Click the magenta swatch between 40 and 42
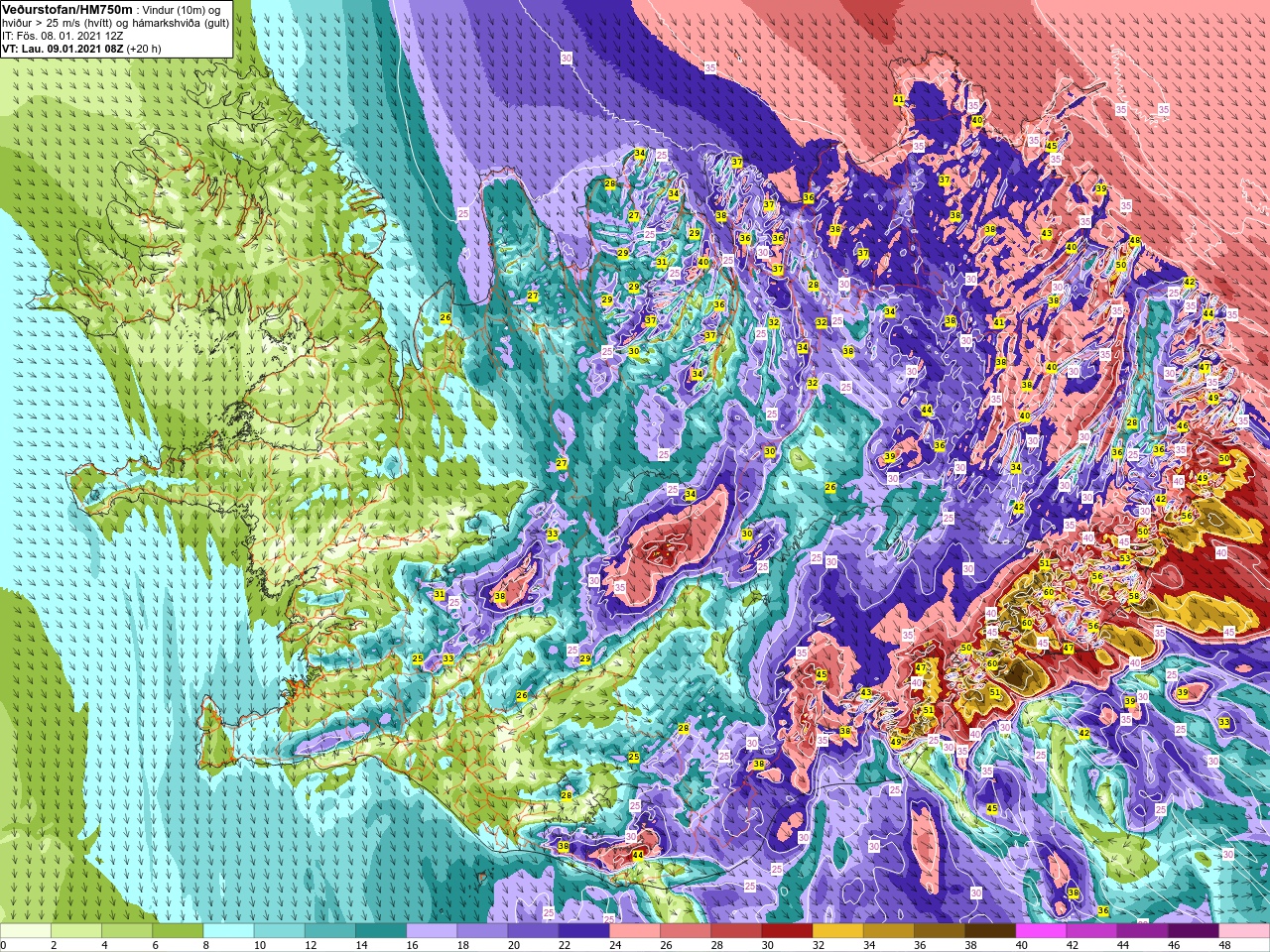The width and height of the screenshot is (1270, 952). coord(1039,930)
